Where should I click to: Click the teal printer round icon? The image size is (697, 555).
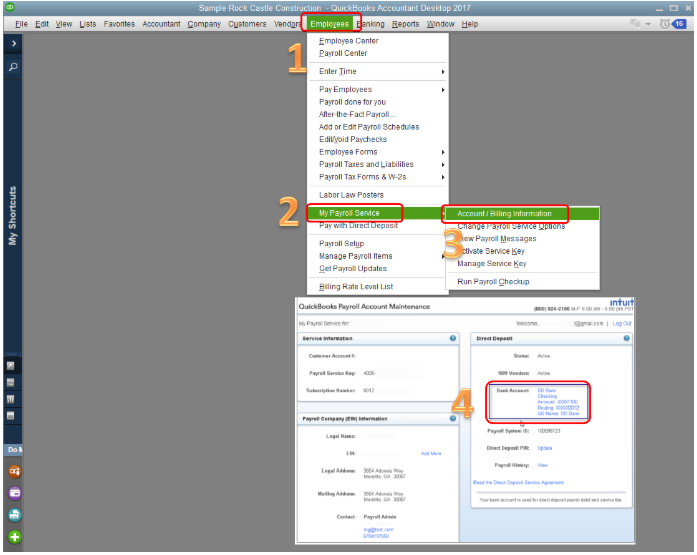click(x=14, y=515)
